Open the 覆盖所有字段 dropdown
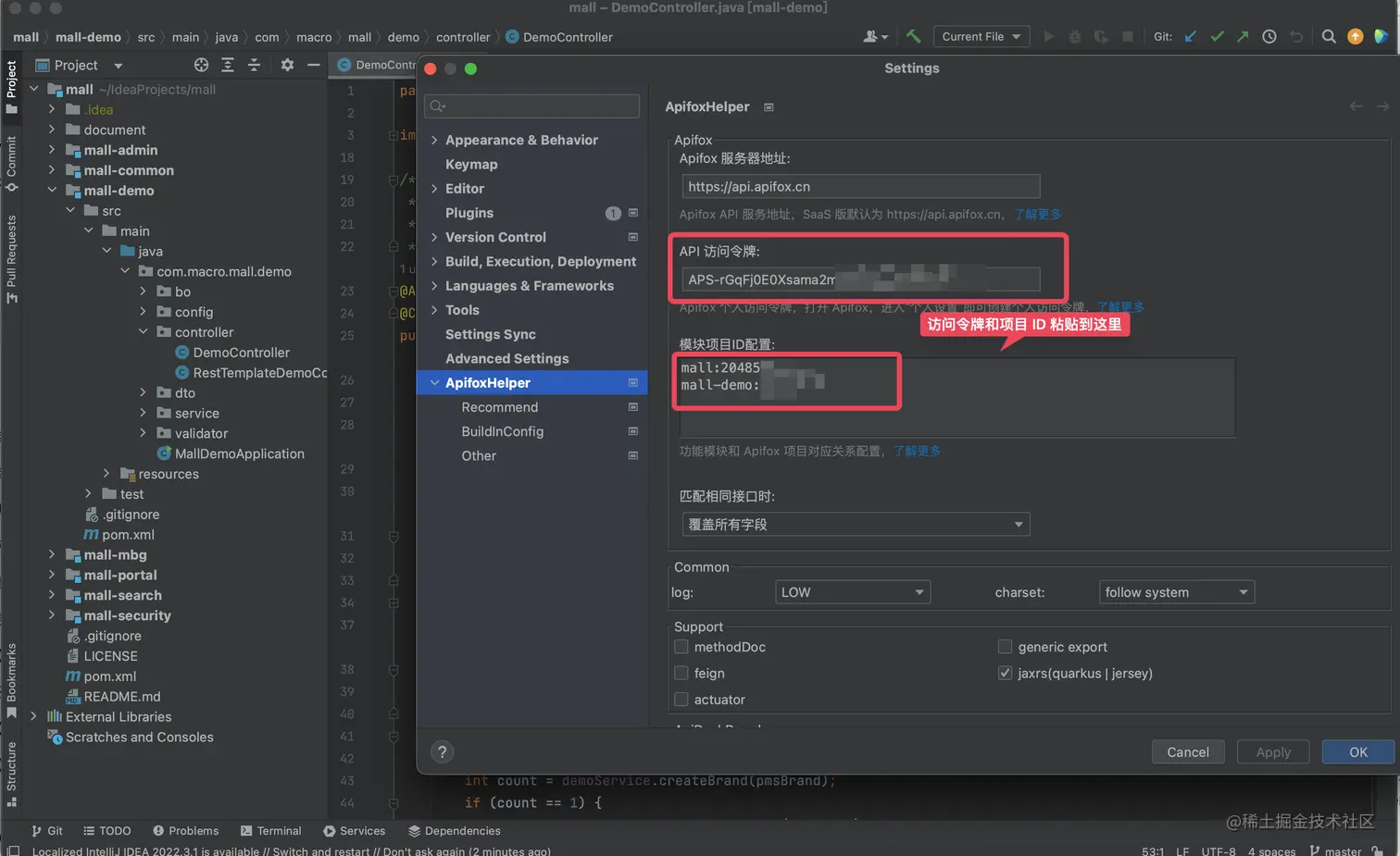Viewport: 1400px width, 856px height. coord(856,525)
